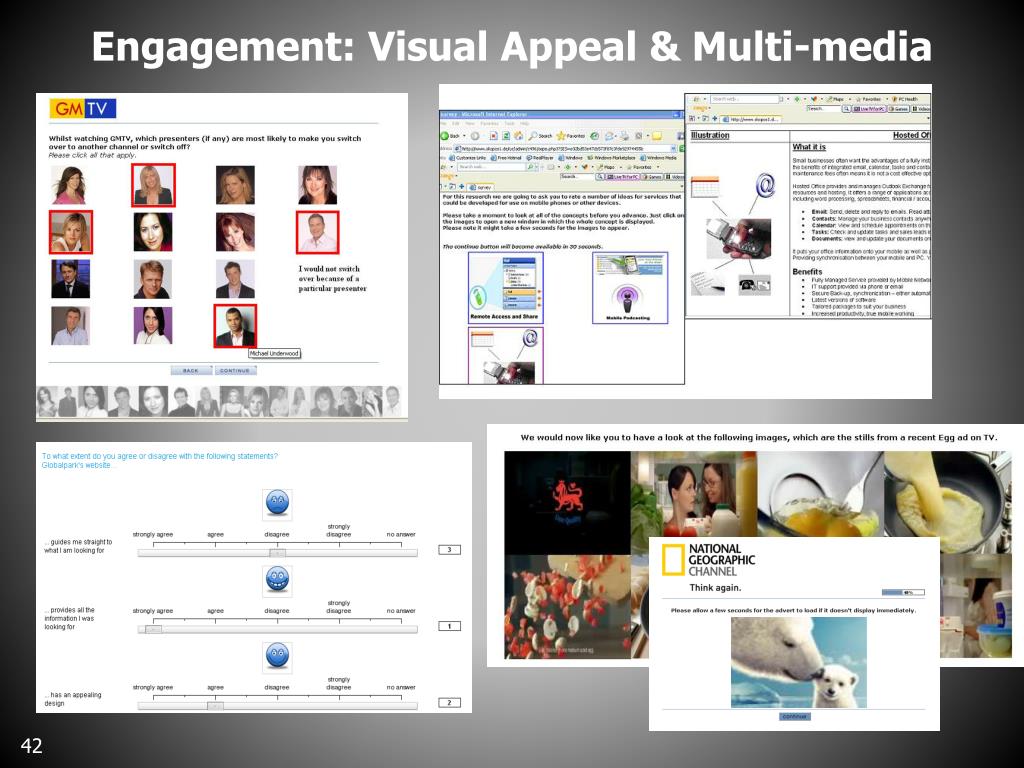The width and height of the screenshot is (1024, 768).
Task: Select the dark-haired woman with fringe photo
Action: tap(317, 185)
